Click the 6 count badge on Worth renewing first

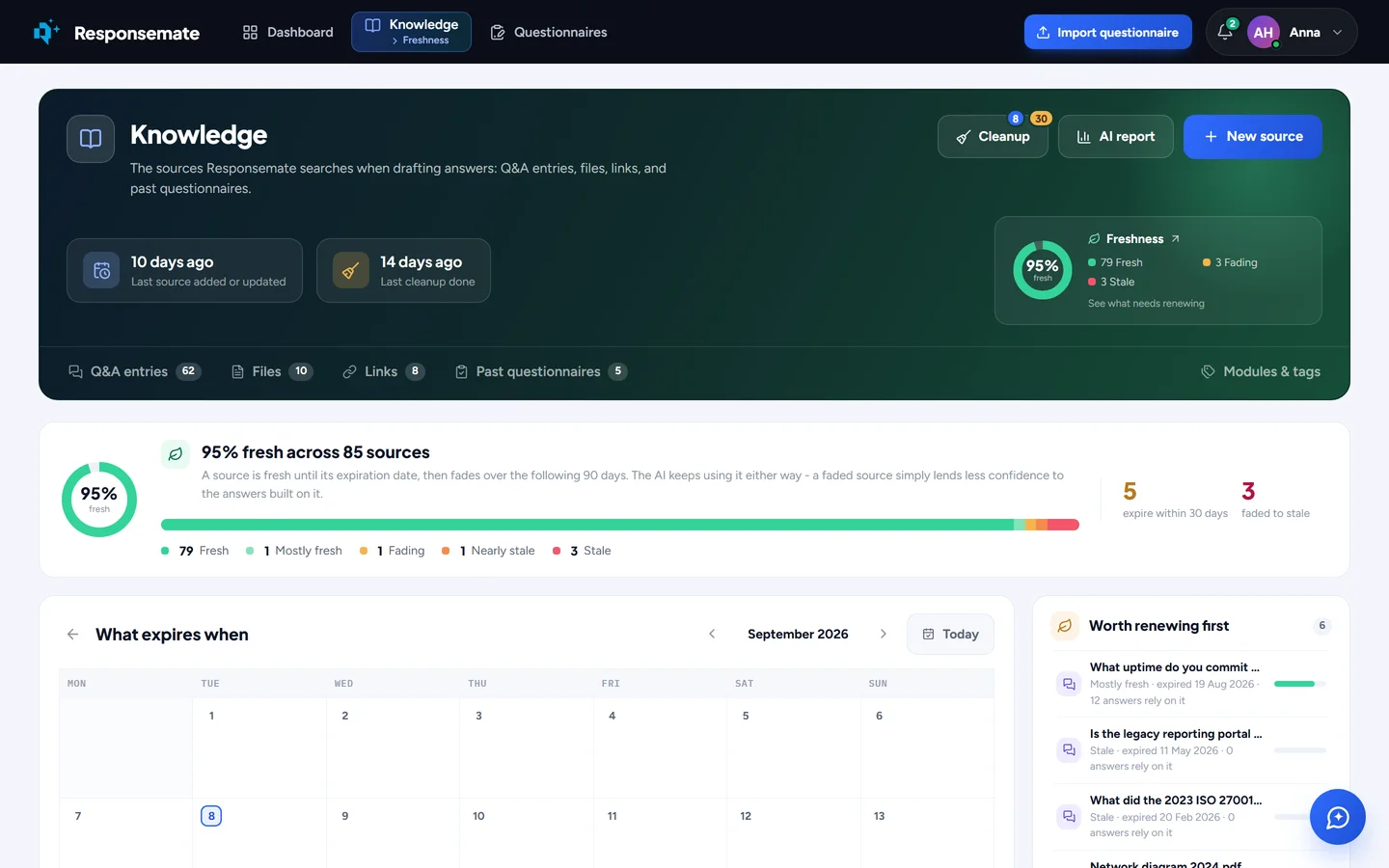(x=1322, y=626)
